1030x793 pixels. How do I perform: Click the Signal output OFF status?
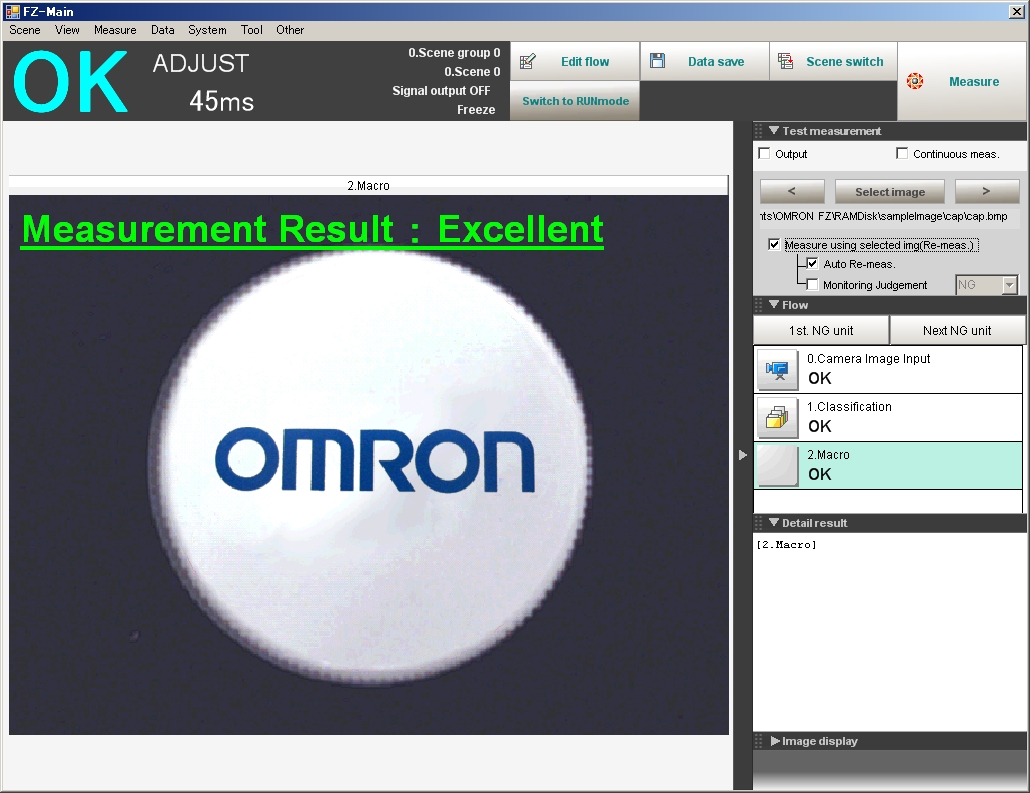pyautogui.click(x=441, y=91)
